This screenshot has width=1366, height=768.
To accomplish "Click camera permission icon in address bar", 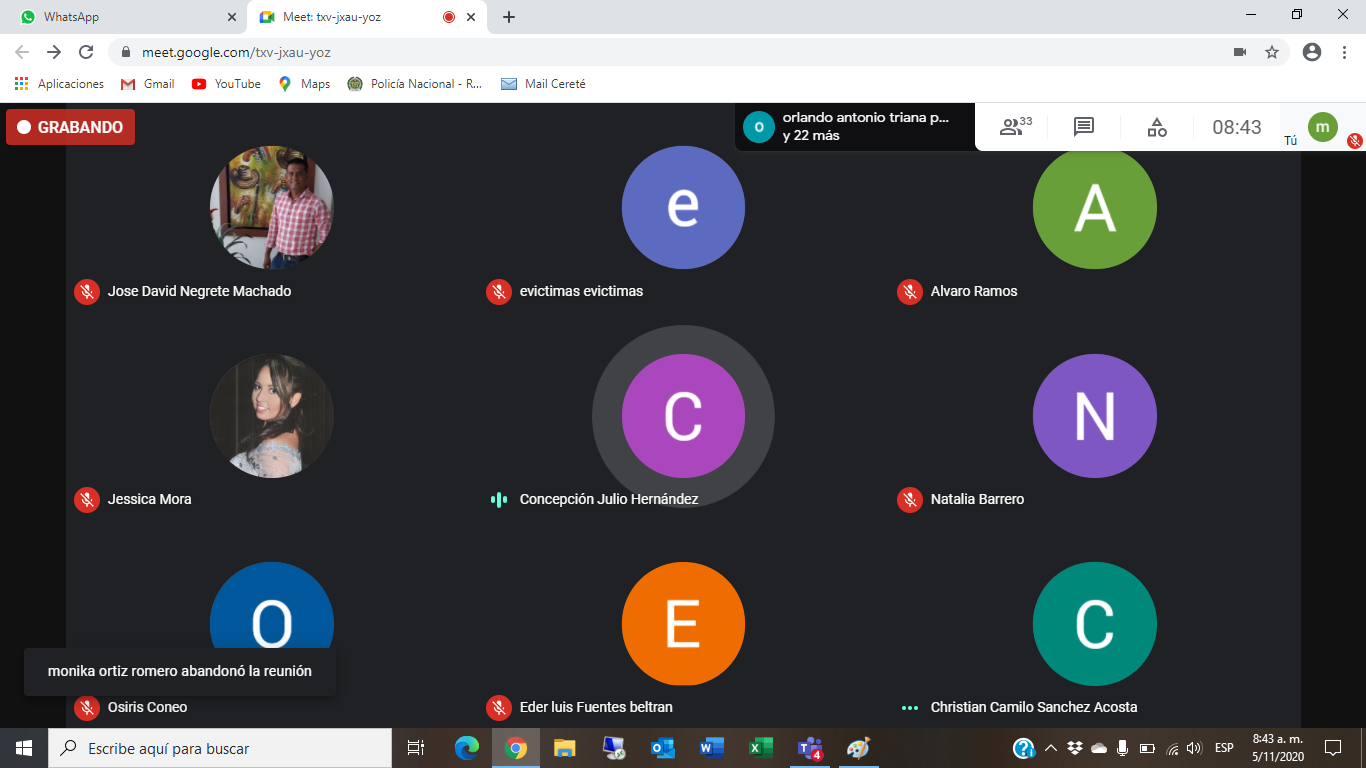I will click(x=1240, y=52).
